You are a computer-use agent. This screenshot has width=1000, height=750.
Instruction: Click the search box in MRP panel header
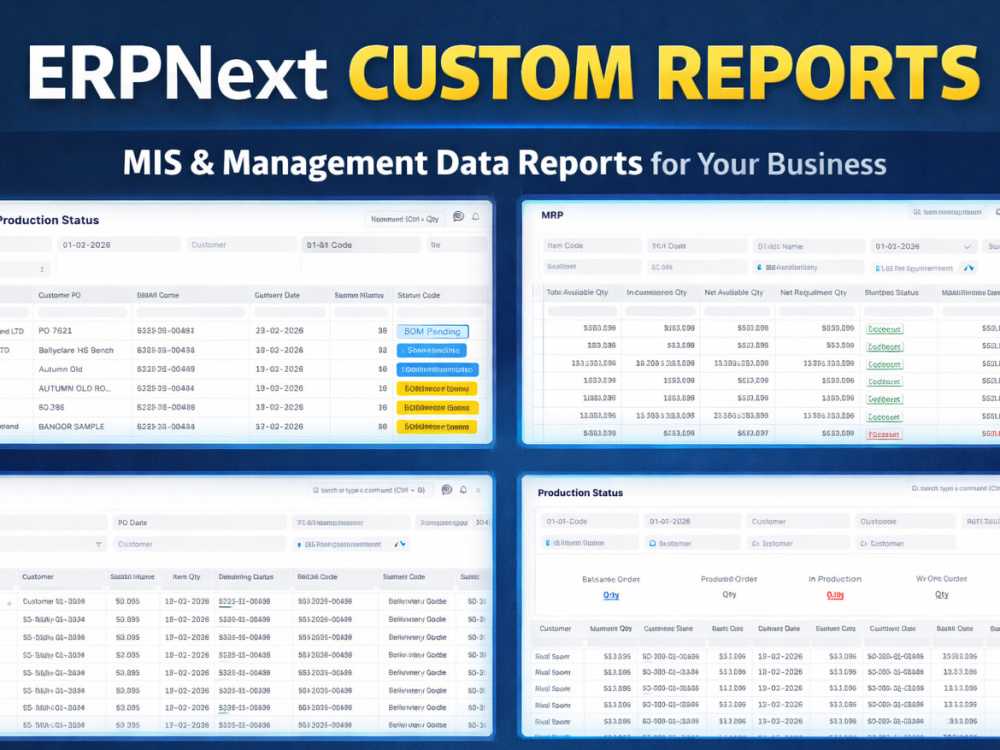click(x=948, y=212)
